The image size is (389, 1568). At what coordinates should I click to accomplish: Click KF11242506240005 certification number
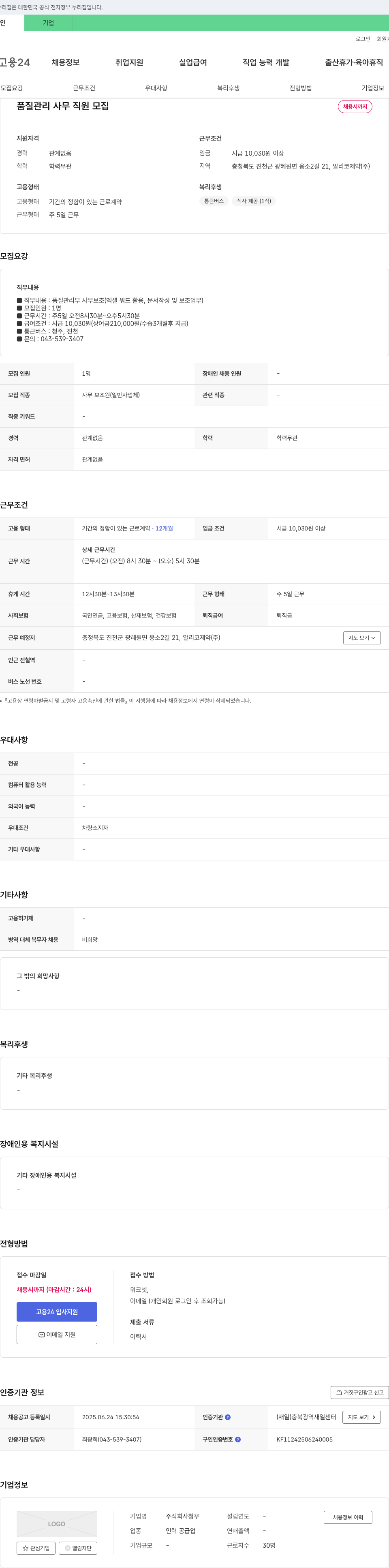tap(304, 1440)
